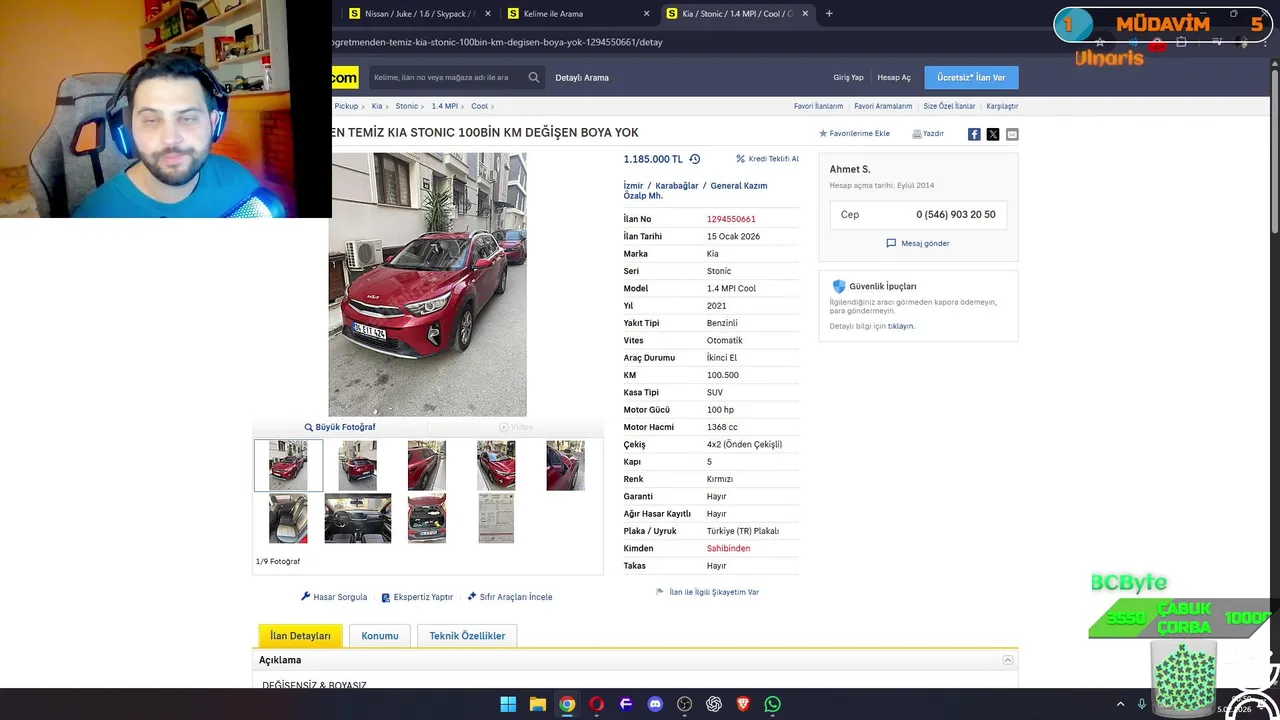Click Hasar Sorgula link
The image size is (1280, 720).
[334, 597]
